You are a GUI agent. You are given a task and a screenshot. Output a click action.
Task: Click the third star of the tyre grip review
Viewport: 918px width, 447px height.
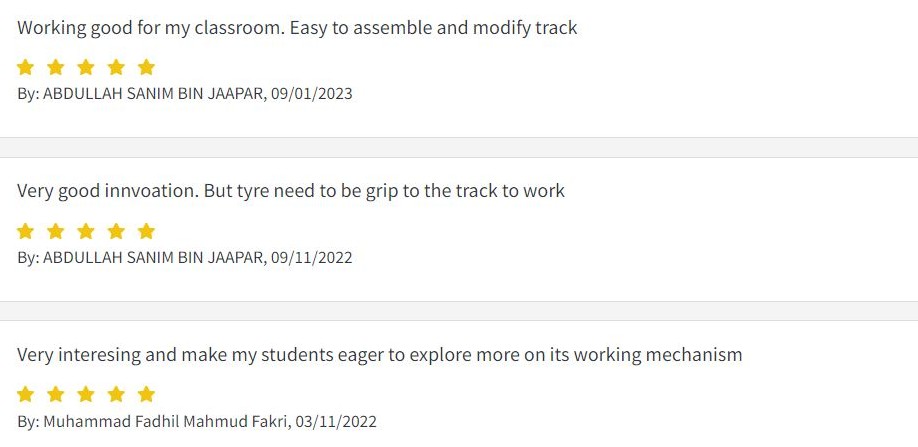click(86, 231)
